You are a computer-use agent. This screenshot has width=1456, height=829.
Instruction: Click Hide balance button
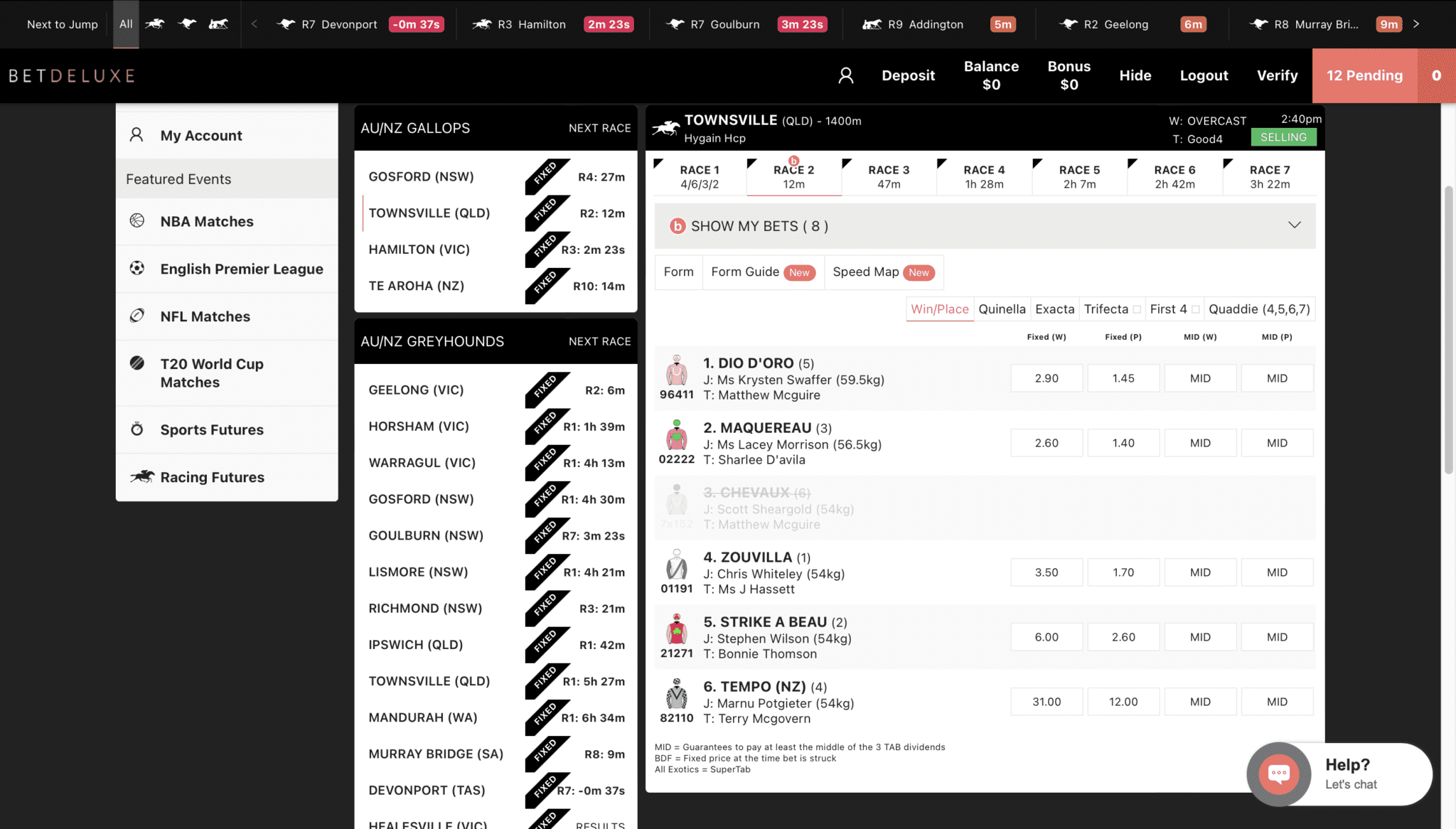click(x=1135, y=75)
